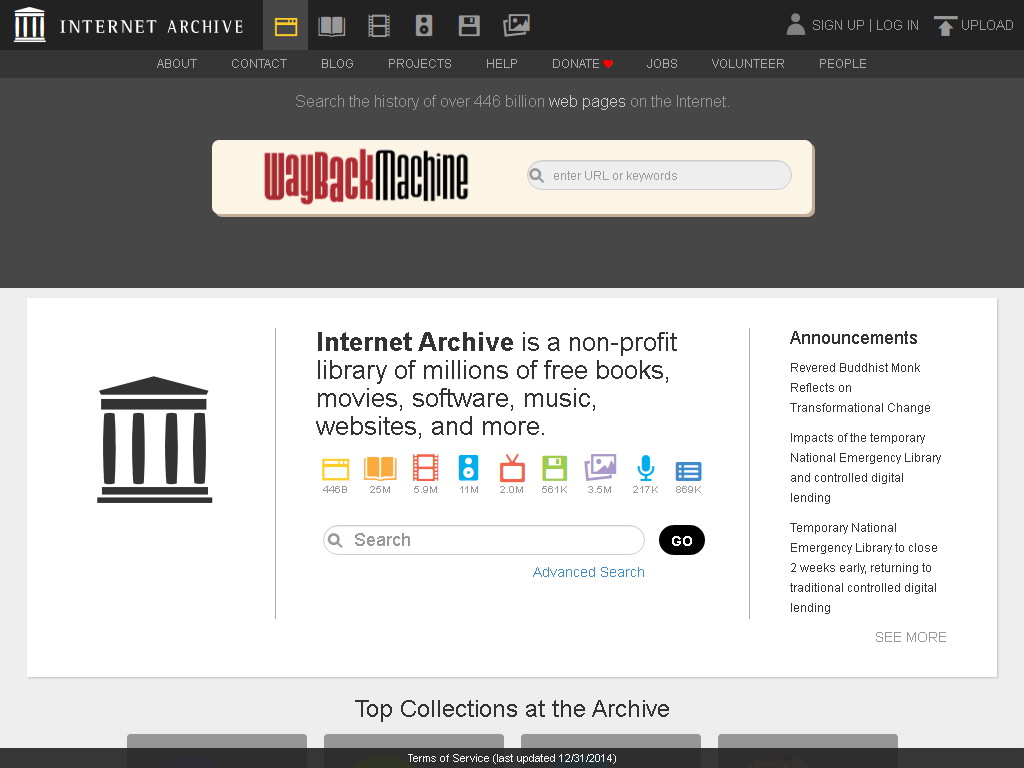Click the large archive building logo
This screenshot has height=768, width=1024.
pos(154,440)
